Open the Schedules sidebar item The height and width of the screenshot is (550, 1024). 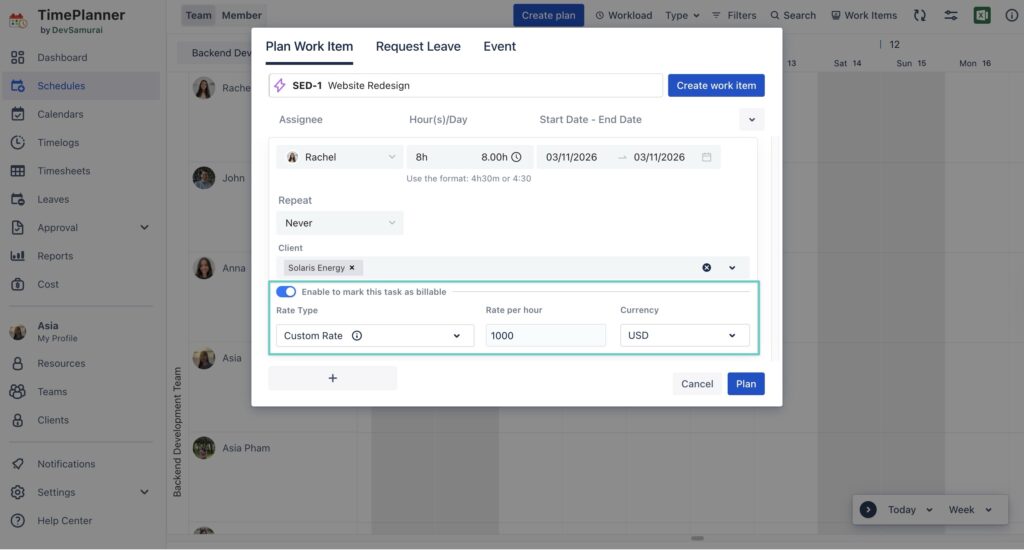(x=61, y=86)
